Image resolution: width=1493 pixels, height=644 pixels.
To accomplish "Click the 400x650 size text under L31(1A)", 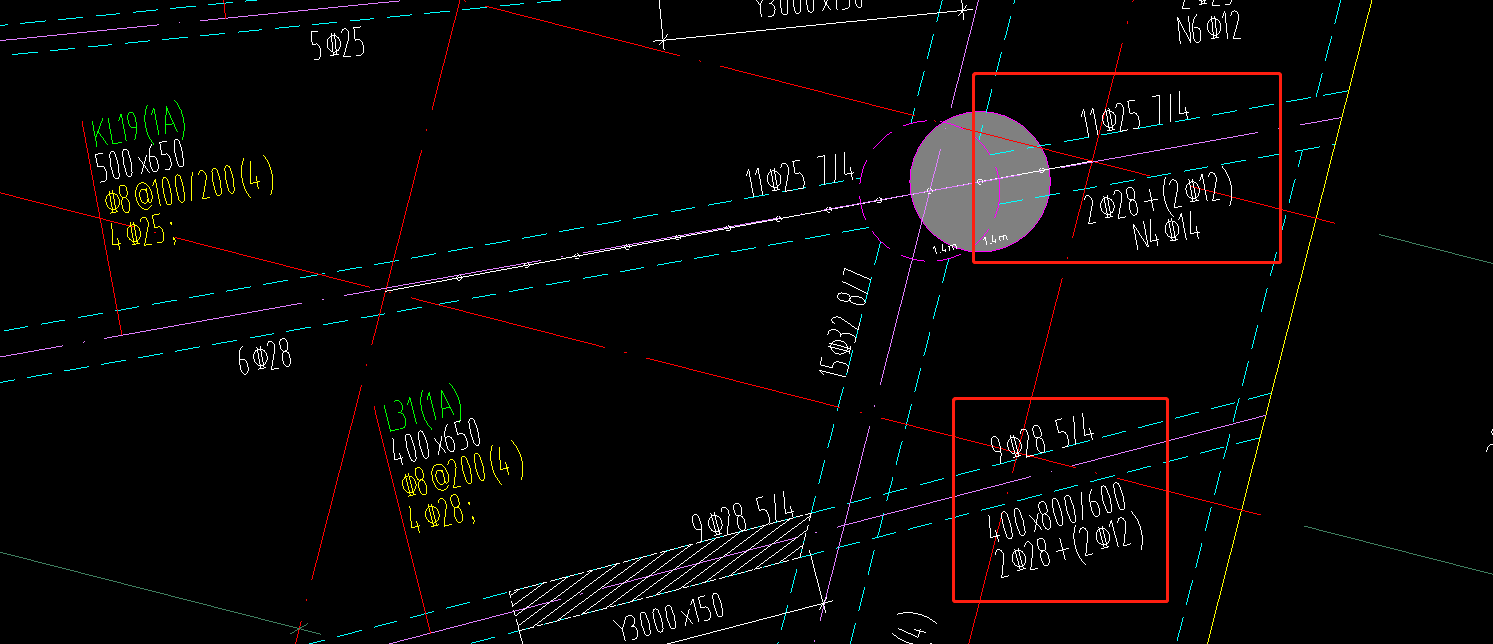I will coord(436,440).
